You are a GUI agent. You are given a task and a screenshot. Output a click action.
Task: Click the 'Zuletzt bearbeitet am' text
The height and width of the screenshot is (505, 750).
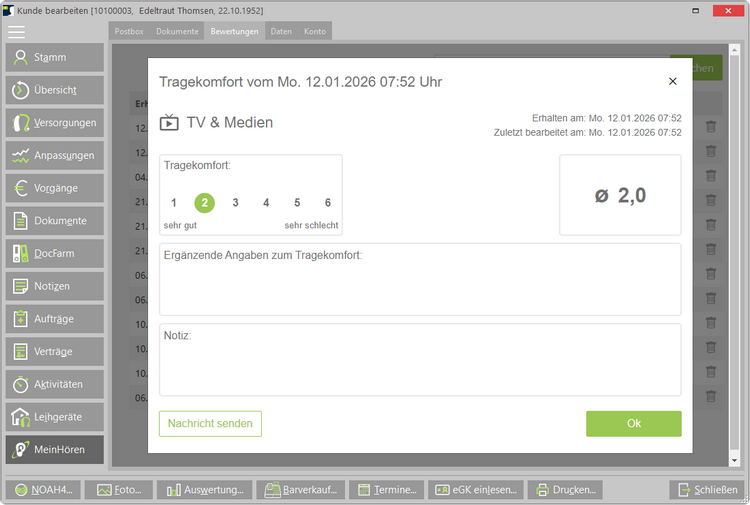click(x=588, y=132)
